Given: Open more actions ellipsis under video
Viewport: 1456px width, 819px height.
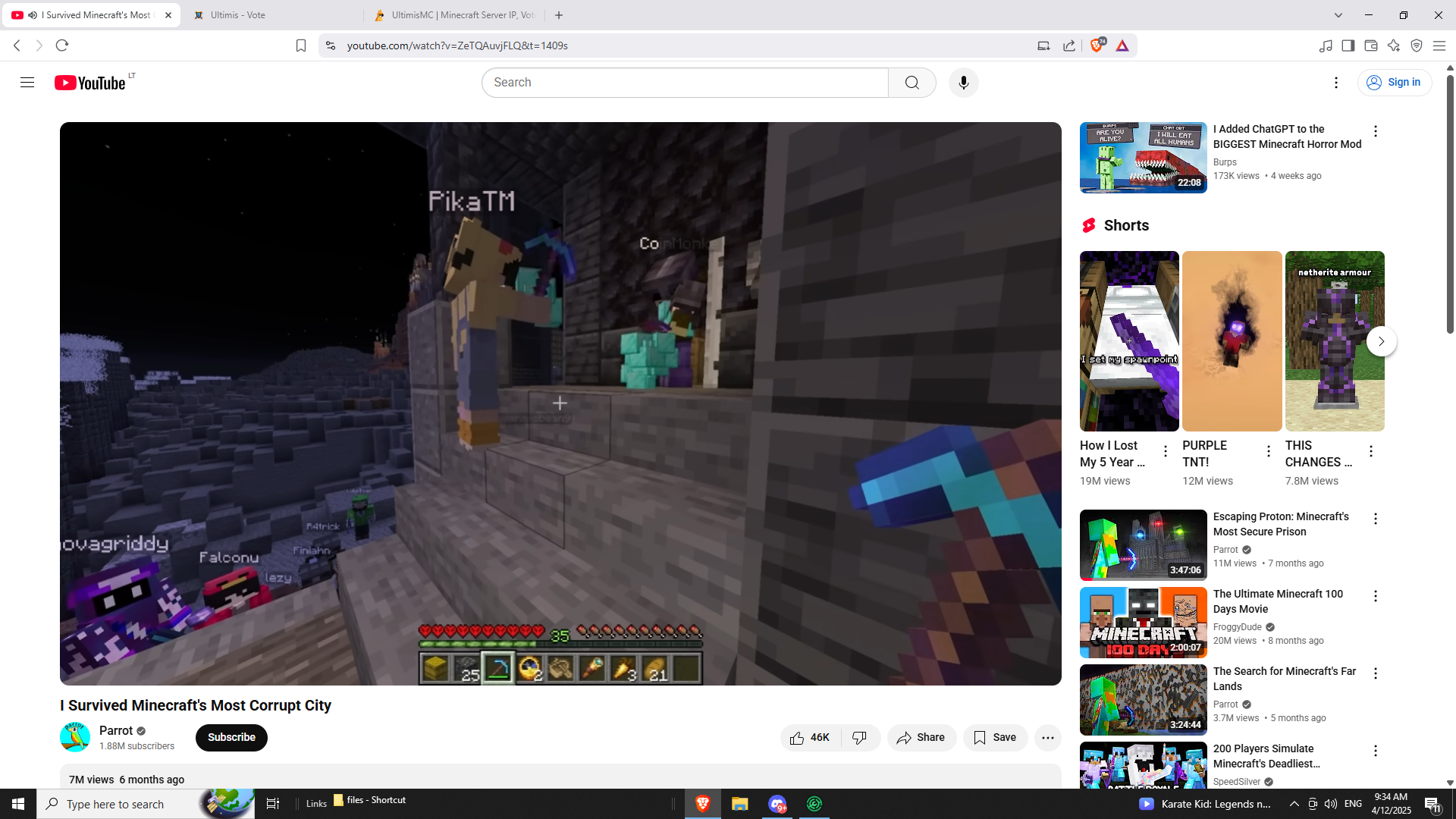Looking at the screenshot, I should pos(1047,738).
